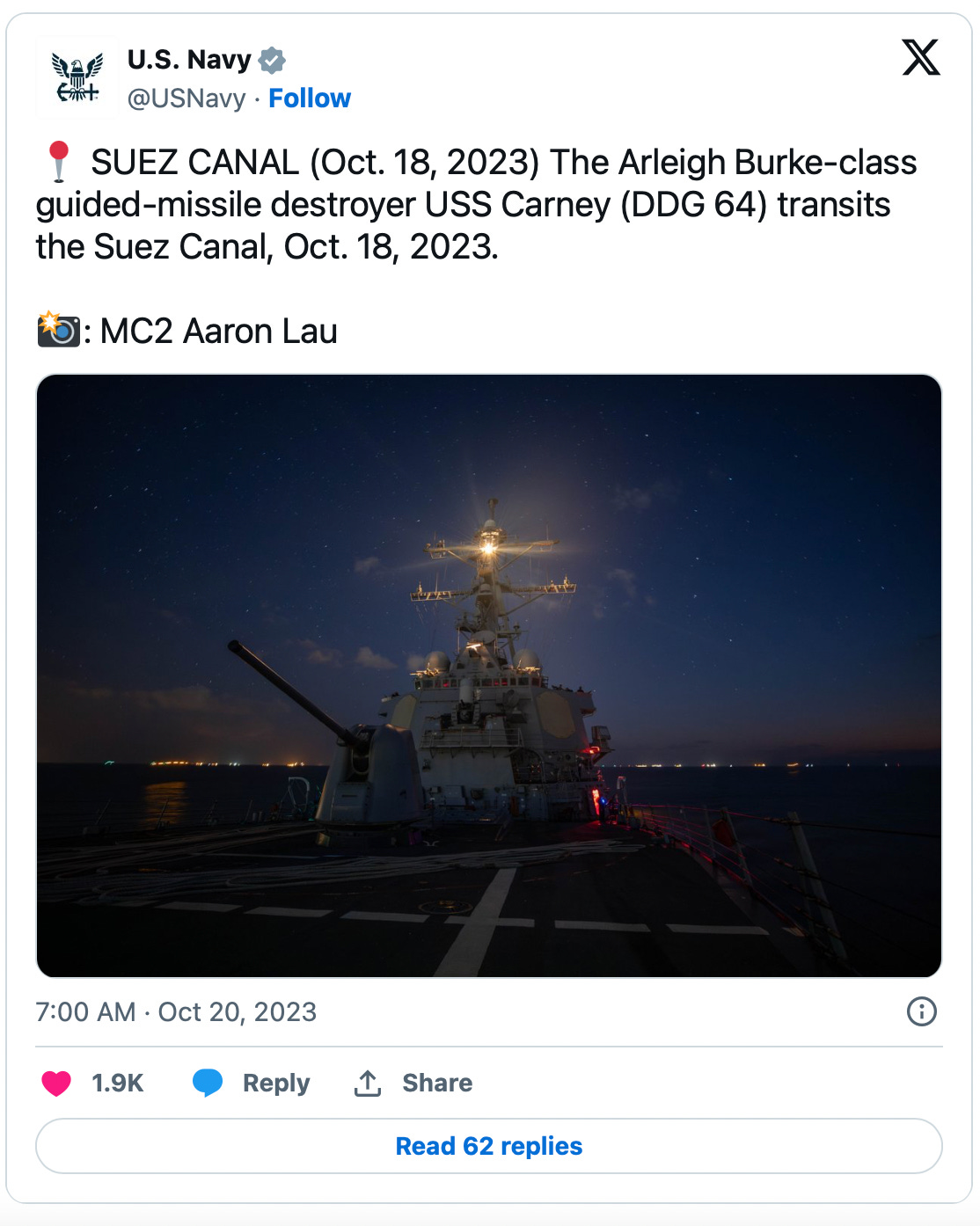Image resolution: width=980 pixels, height=1226 pixels.
Task: Open the X logo link
Action: (921, 57)
